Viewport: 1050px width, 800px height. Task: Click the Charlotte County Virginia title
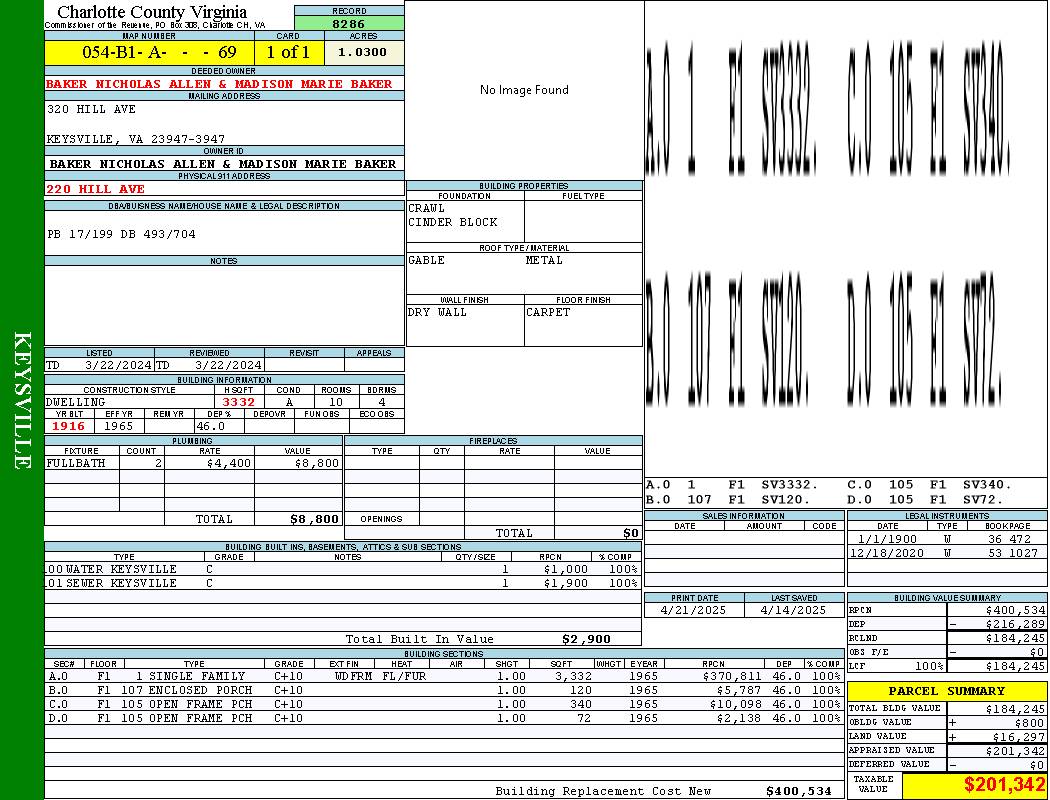click(x=152, y=12)
